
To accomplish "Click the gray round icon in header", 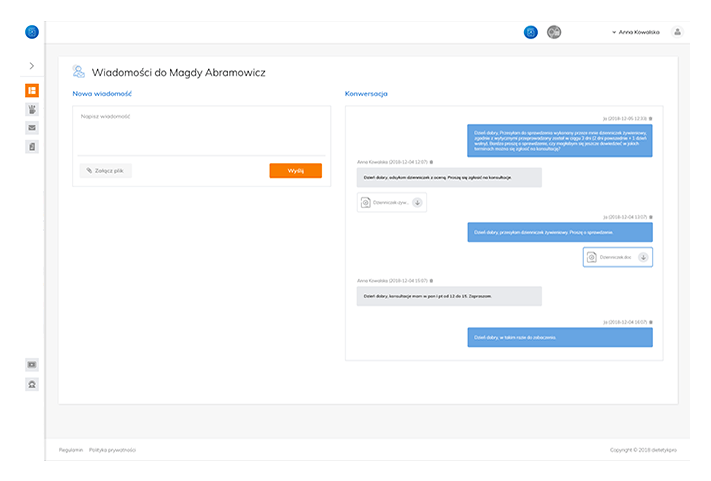I will click(x=554, y=32).
